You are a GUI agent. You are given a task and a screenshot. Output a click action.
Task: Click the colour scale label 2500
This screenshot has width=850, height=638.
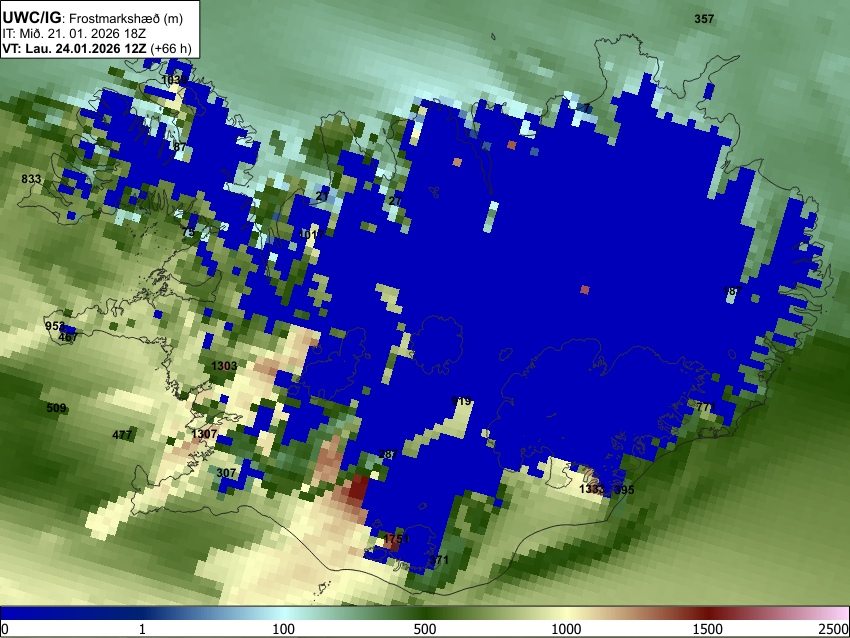pos(834,629)
